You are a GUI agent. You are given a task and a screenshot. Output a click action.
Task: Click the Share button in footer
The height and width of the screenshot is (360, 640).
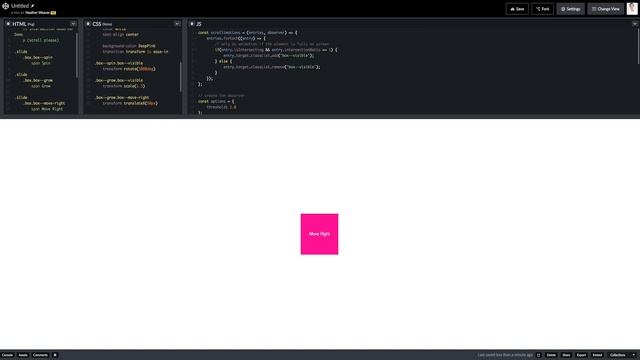(566, 355)
